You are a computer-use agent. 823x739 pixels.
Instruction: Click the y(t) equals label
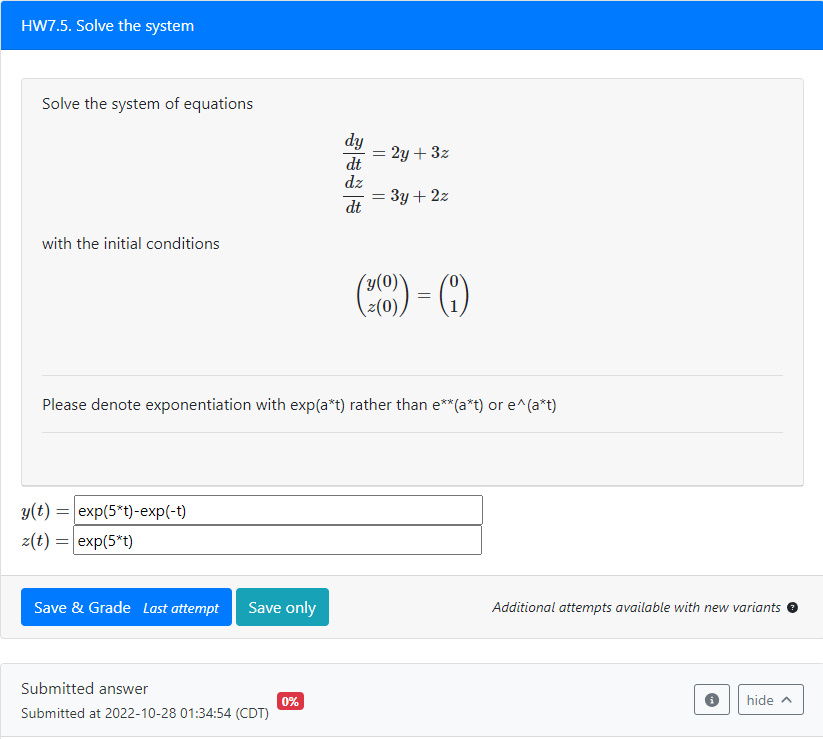coord(41,510)
